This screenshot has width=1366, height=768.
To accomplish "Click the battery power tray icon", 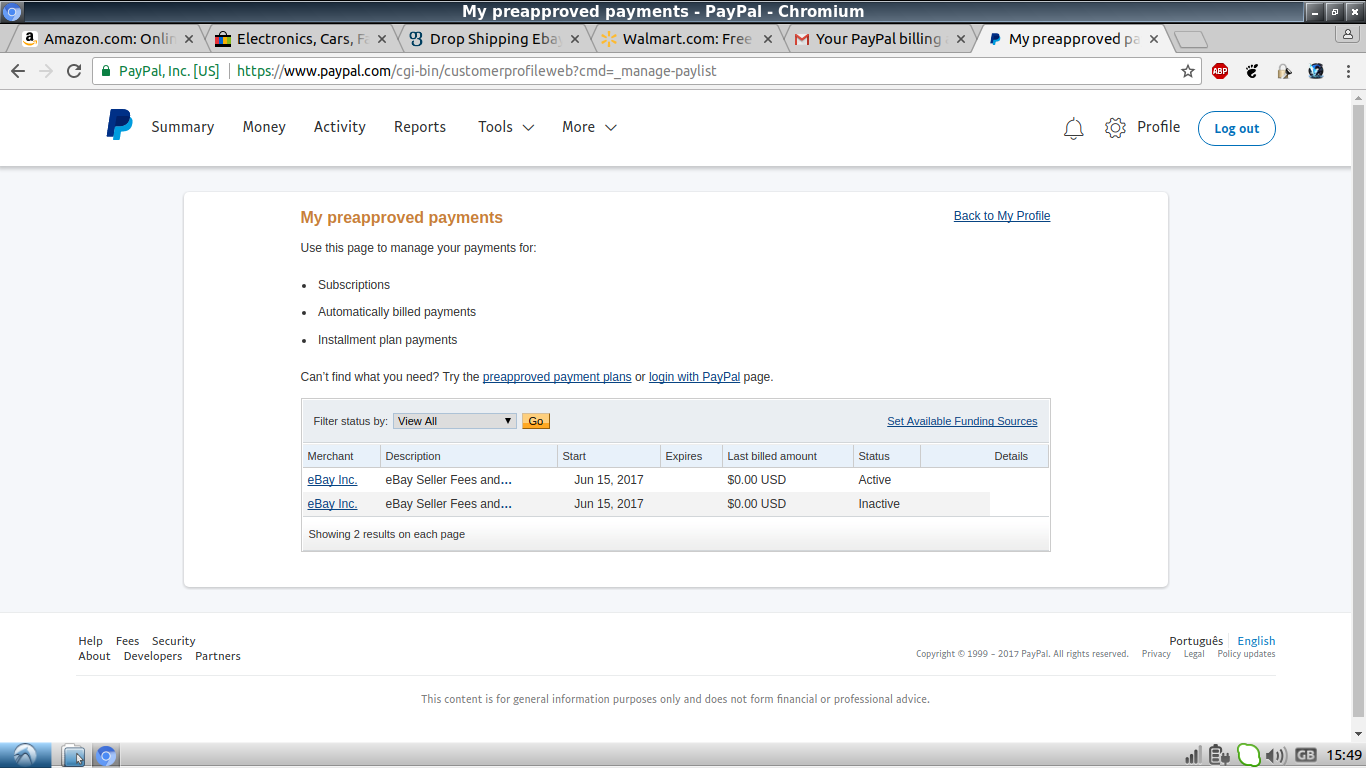I will click(x=1218, y=755).
